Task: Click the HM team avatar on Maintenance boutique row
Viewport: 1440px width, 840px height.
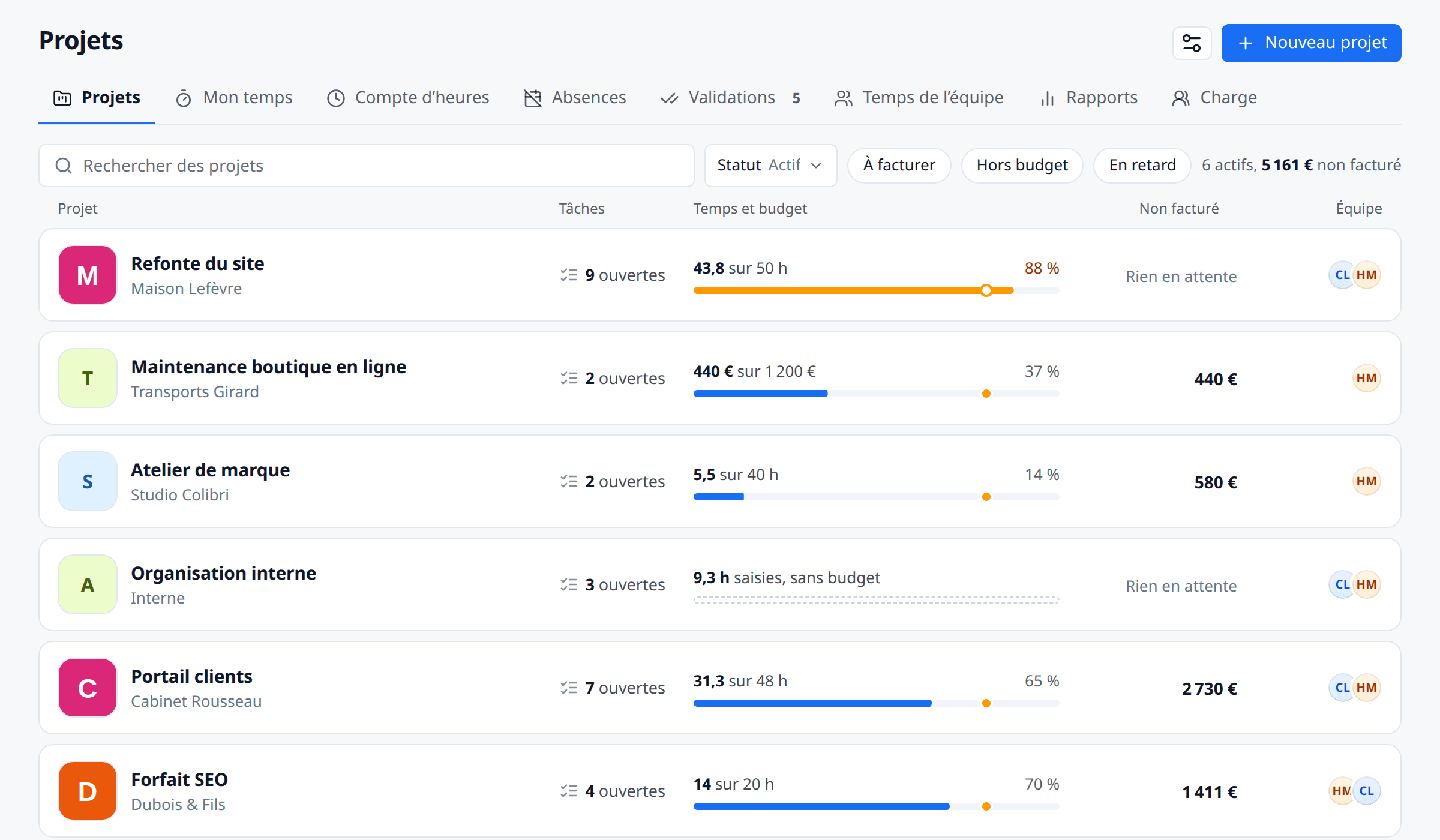Action: [1367, 378]
